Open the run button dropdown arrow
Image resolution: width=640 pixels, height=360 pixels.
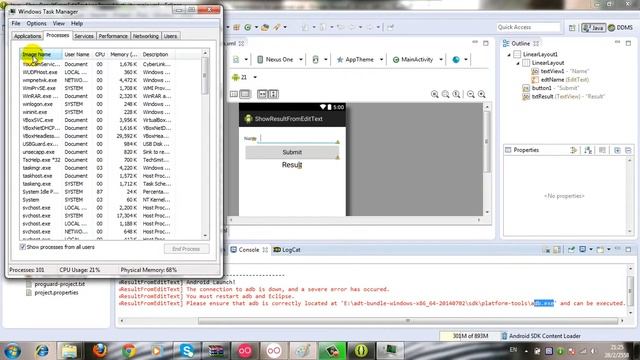coord(256,27)
